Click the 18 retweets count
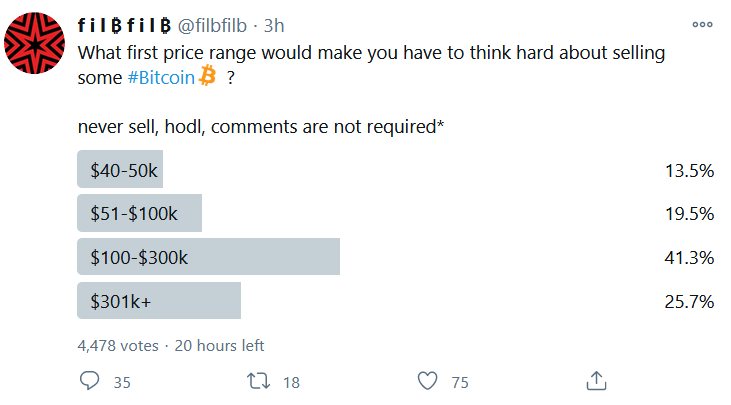Screen dimensions: 731x405 click(x=291, y=383)
